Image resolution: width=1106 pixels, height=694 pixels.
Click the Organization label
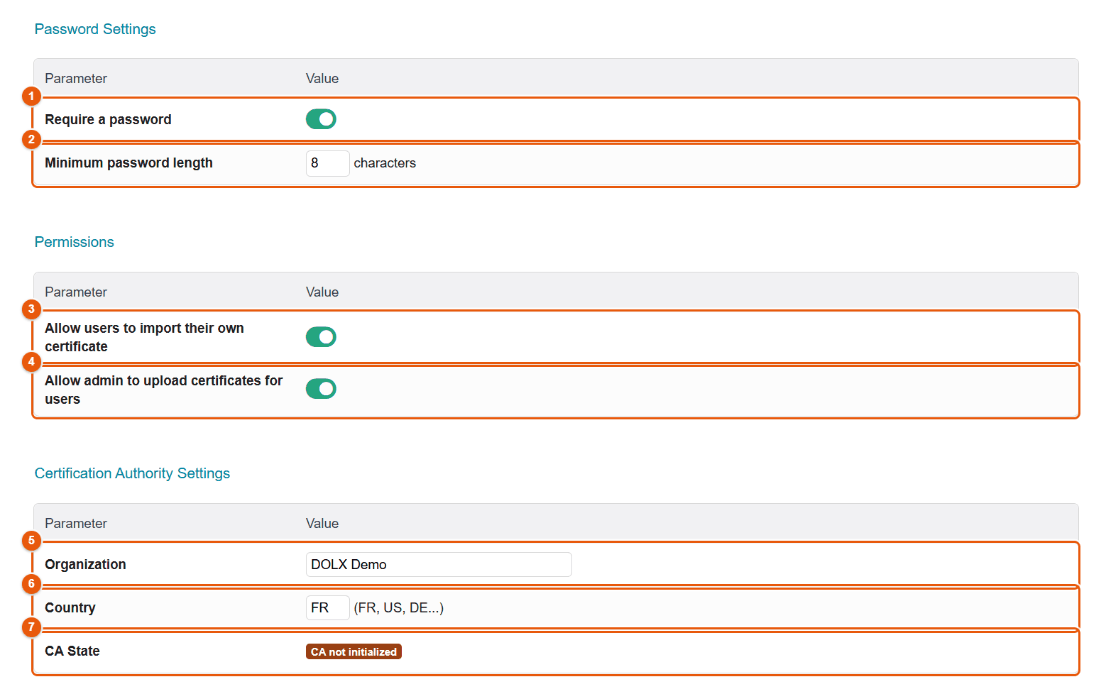[85, 564]
